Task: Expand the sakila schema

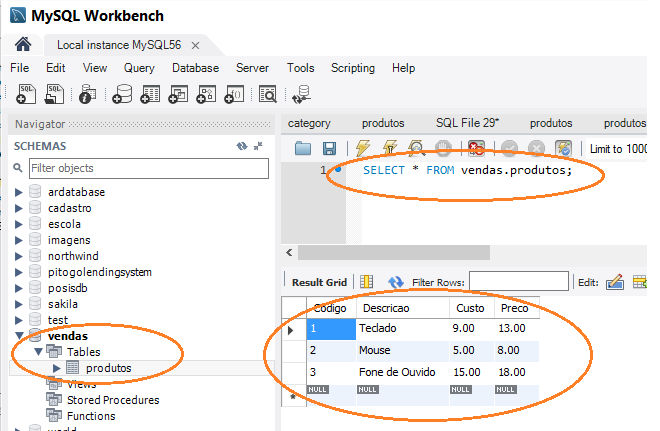Action: 19,304
